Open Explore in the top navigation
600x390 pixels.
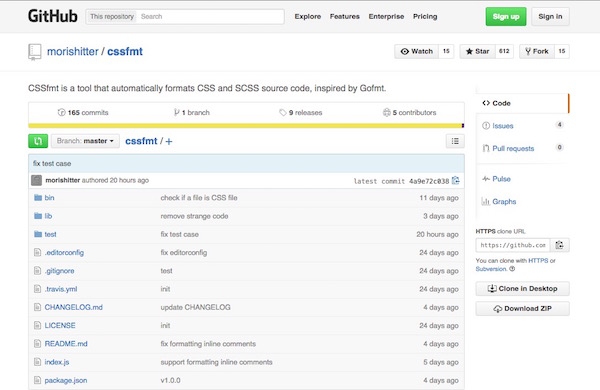coord(308,16)
